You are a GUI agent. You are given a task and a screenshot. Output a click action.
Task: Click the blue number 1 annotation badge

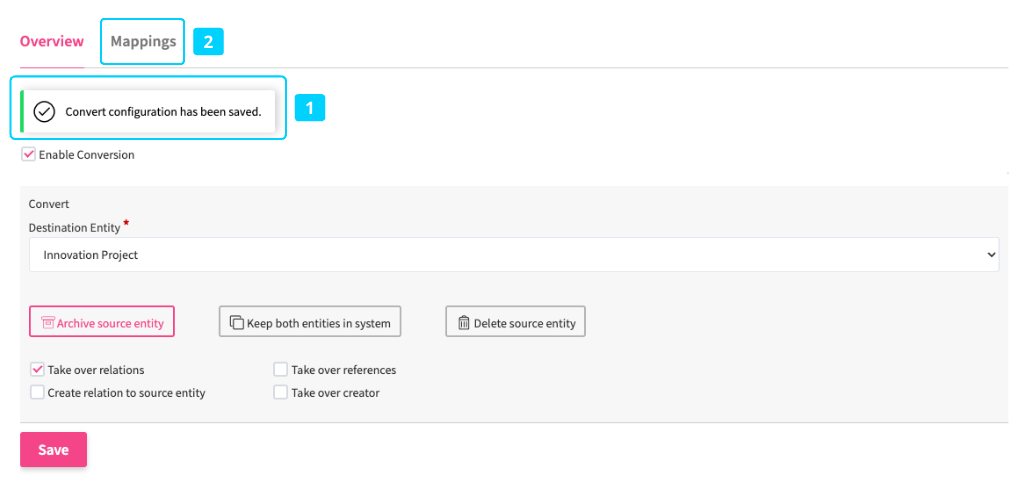309,107
